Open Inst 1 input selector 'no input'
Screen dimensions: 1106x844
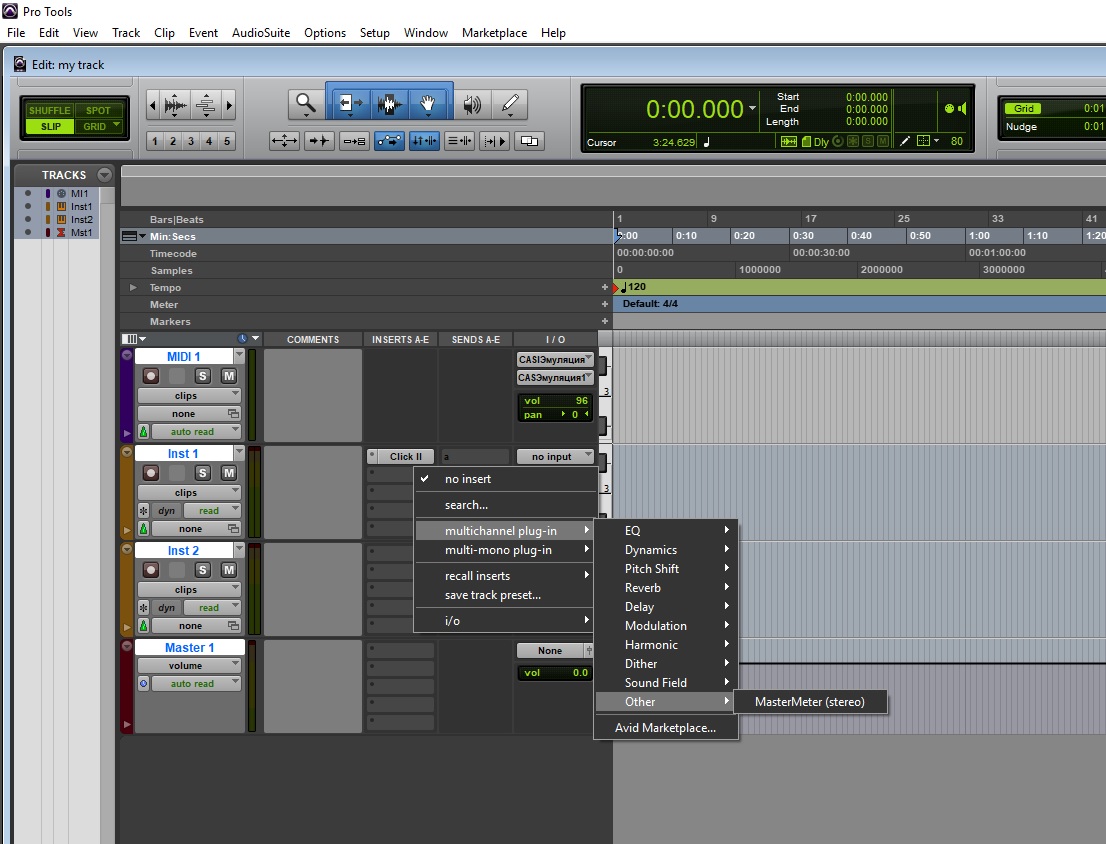pyautogui.click(x=554, y=456)
